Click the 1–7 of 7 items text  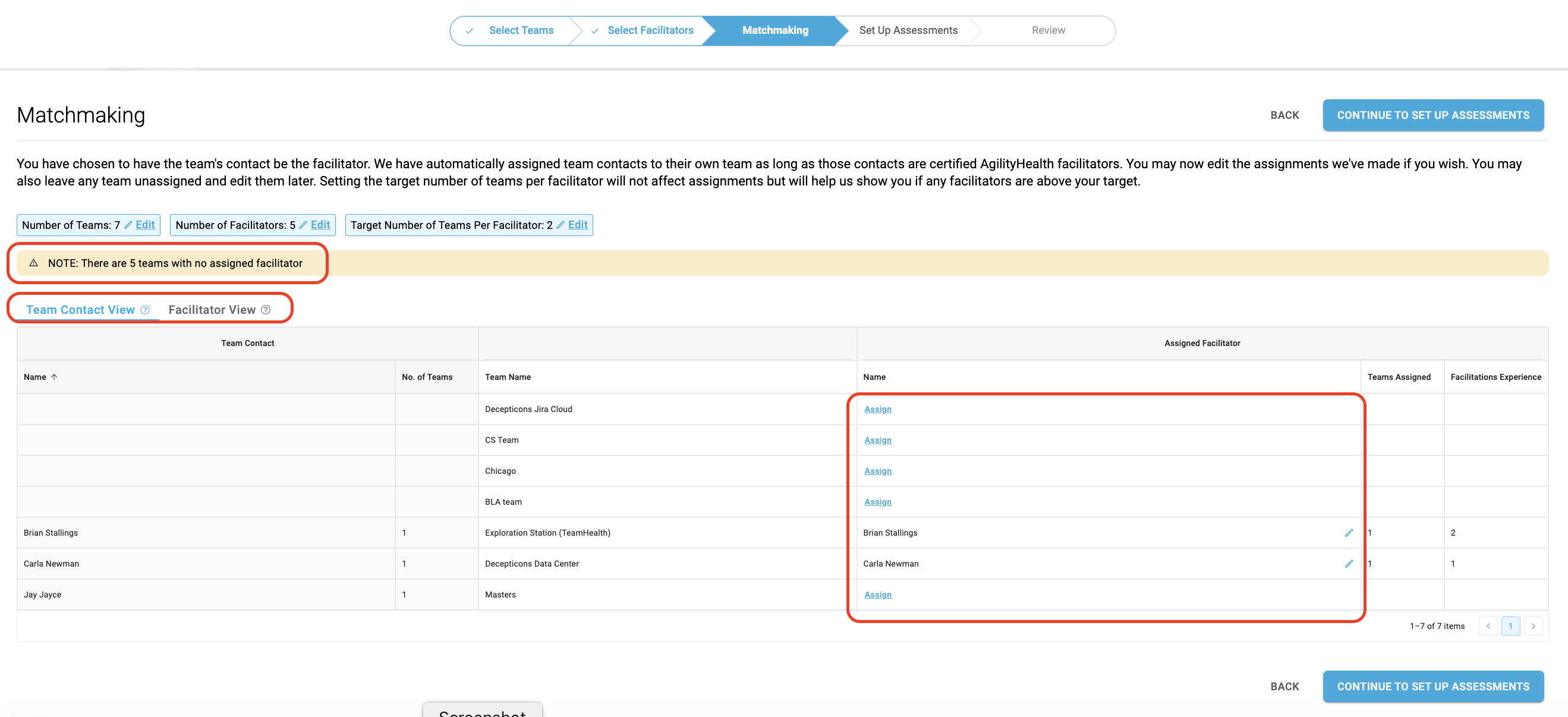pyautogui.click(x=1437, y=625)
